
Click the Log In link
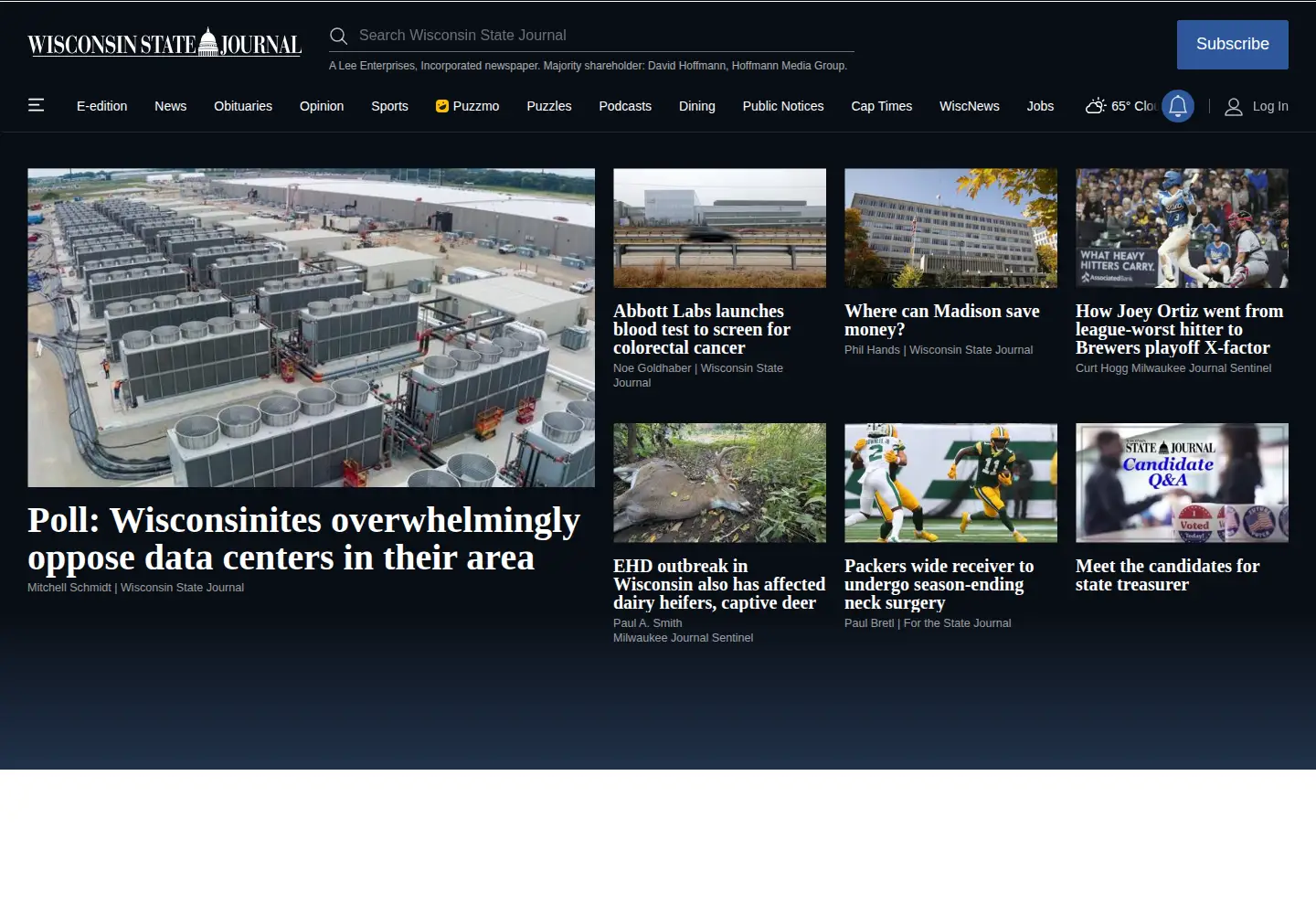click(x=1270, y=107)
